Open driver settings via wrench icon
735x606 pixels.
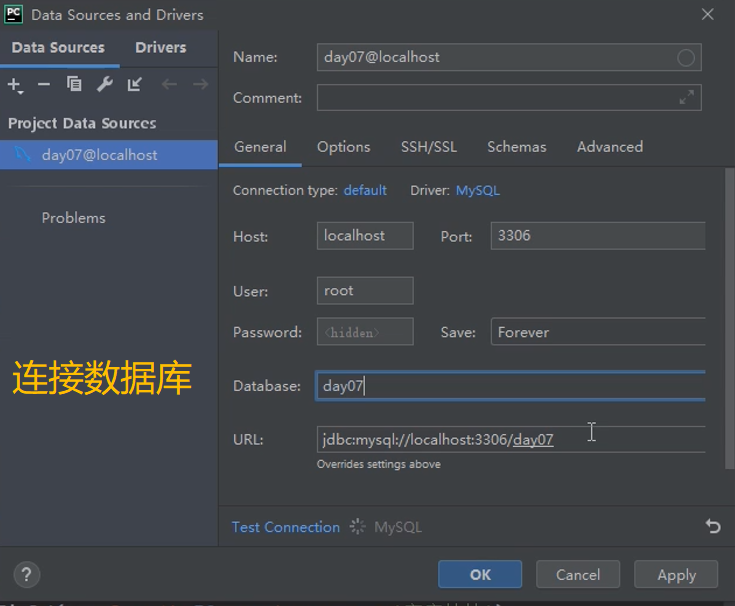(105, 84)
